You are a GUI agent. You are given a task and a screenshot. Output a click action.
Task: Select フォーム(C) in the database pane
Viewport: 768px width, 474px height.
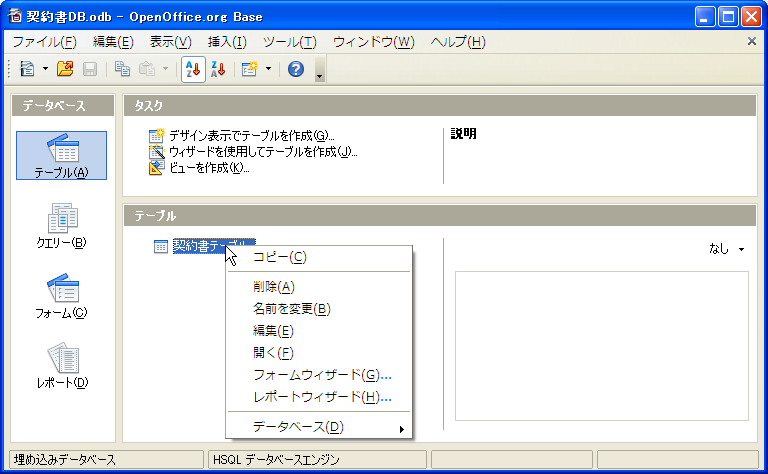click(61, 296)
